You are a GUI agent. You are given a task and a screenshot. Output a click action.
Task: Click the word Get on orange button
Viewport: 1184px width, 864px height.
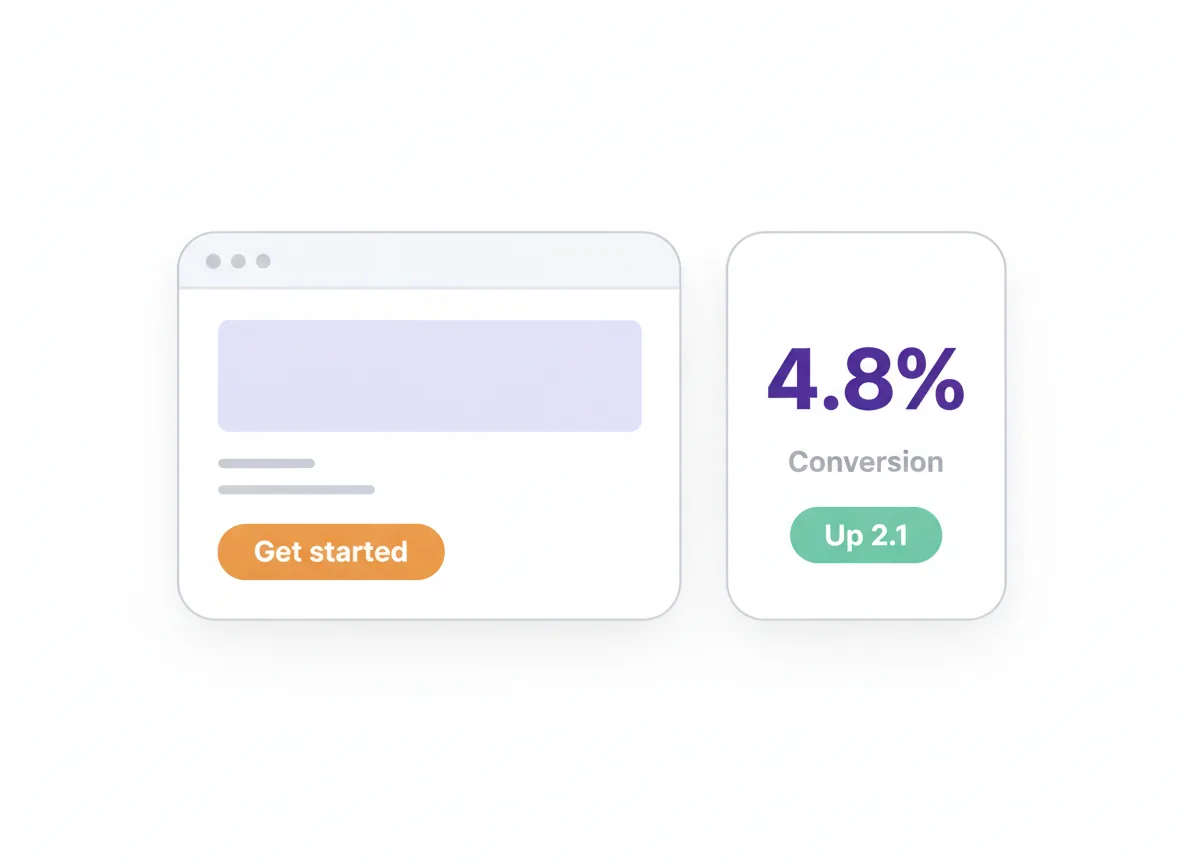click(276, 552)
